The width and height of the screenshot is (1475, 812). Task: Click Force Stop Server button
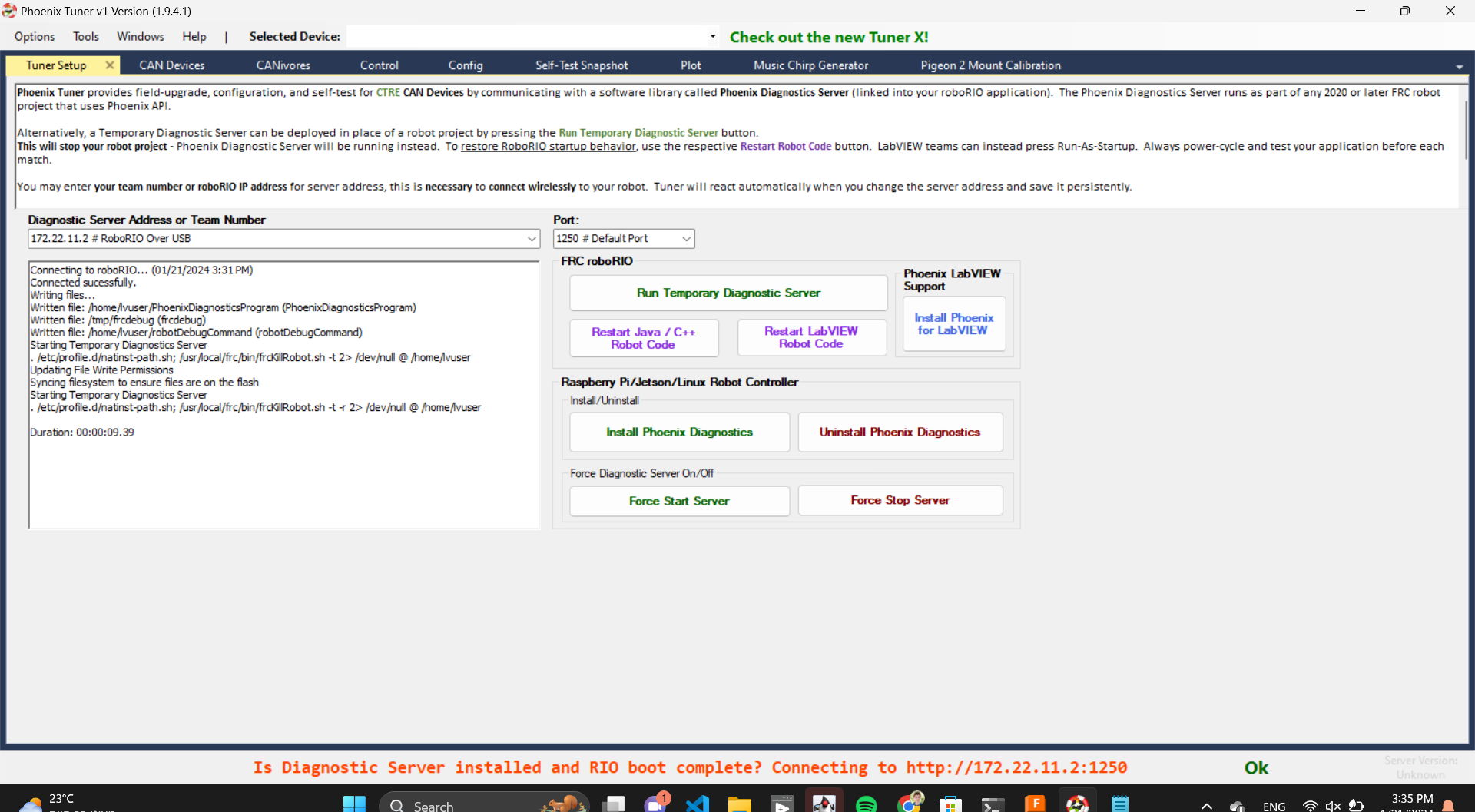tap(900, 500)
